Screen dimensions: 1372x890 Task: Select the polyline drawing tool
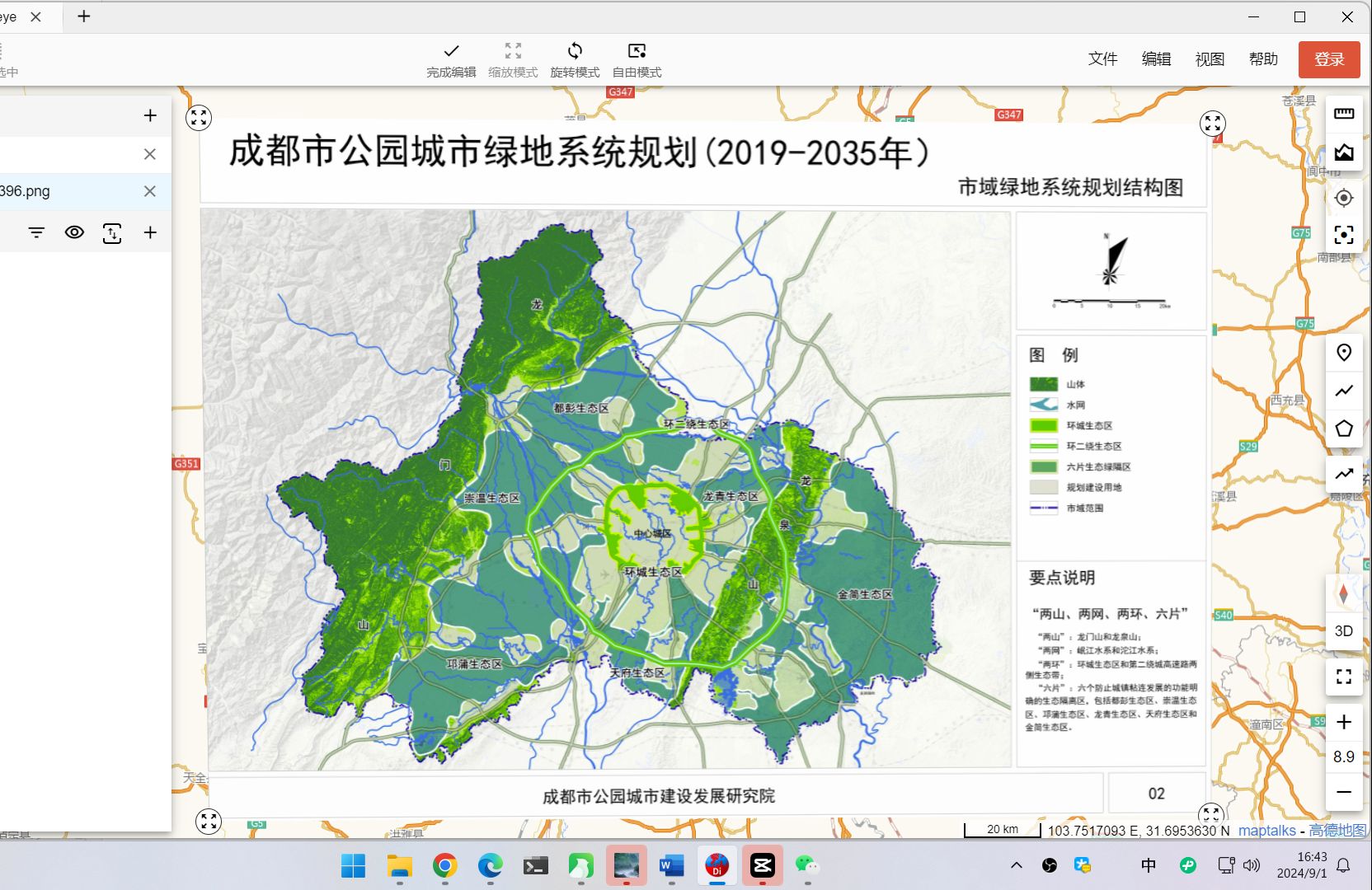coord(1344,391)
